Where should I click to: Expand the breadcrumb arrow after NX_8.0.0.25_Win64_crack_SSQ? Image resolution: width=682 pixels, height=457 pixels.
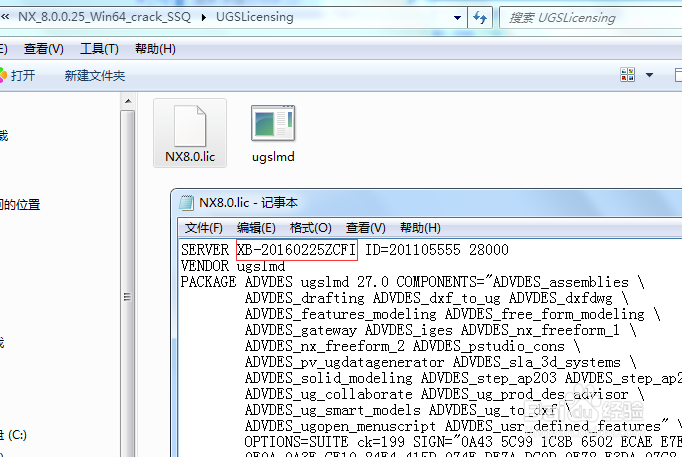(204, 18)
